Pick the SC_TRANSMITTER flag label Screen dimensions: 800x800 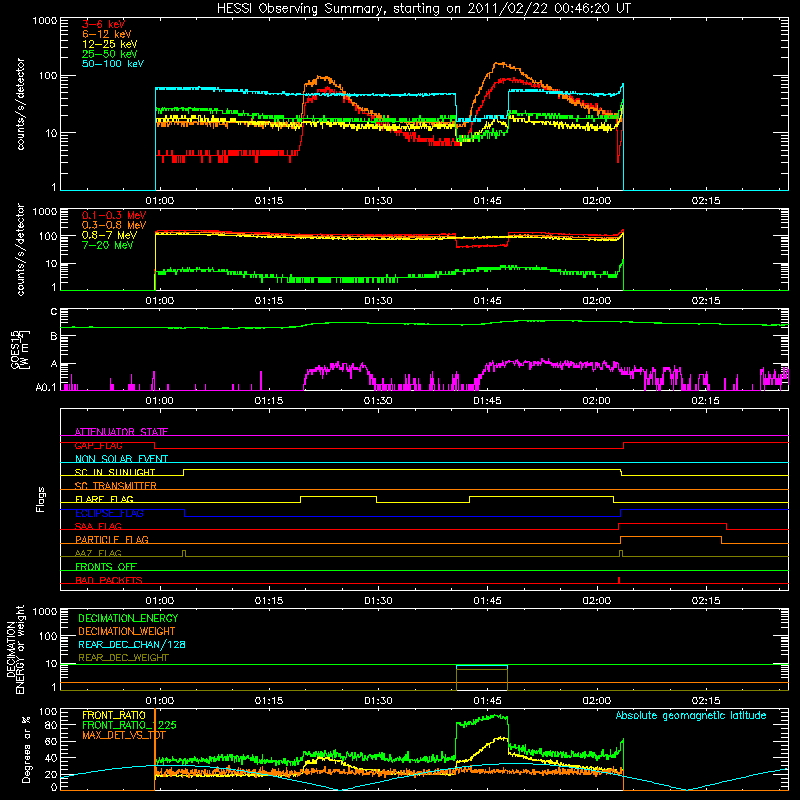[115, 486]
